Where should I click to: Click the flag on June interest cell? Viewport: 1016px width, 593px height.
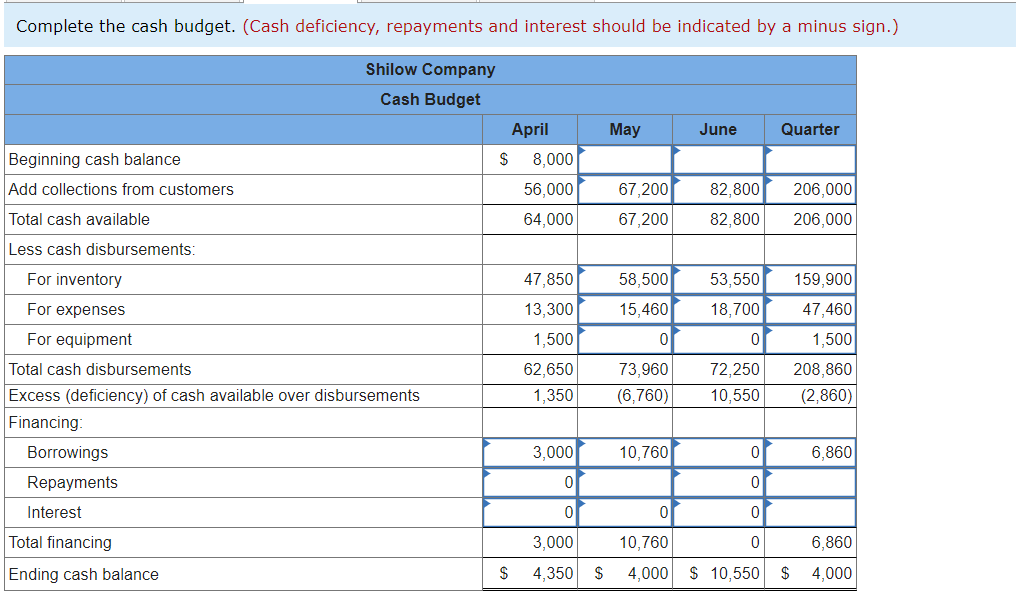click(673, 505)
